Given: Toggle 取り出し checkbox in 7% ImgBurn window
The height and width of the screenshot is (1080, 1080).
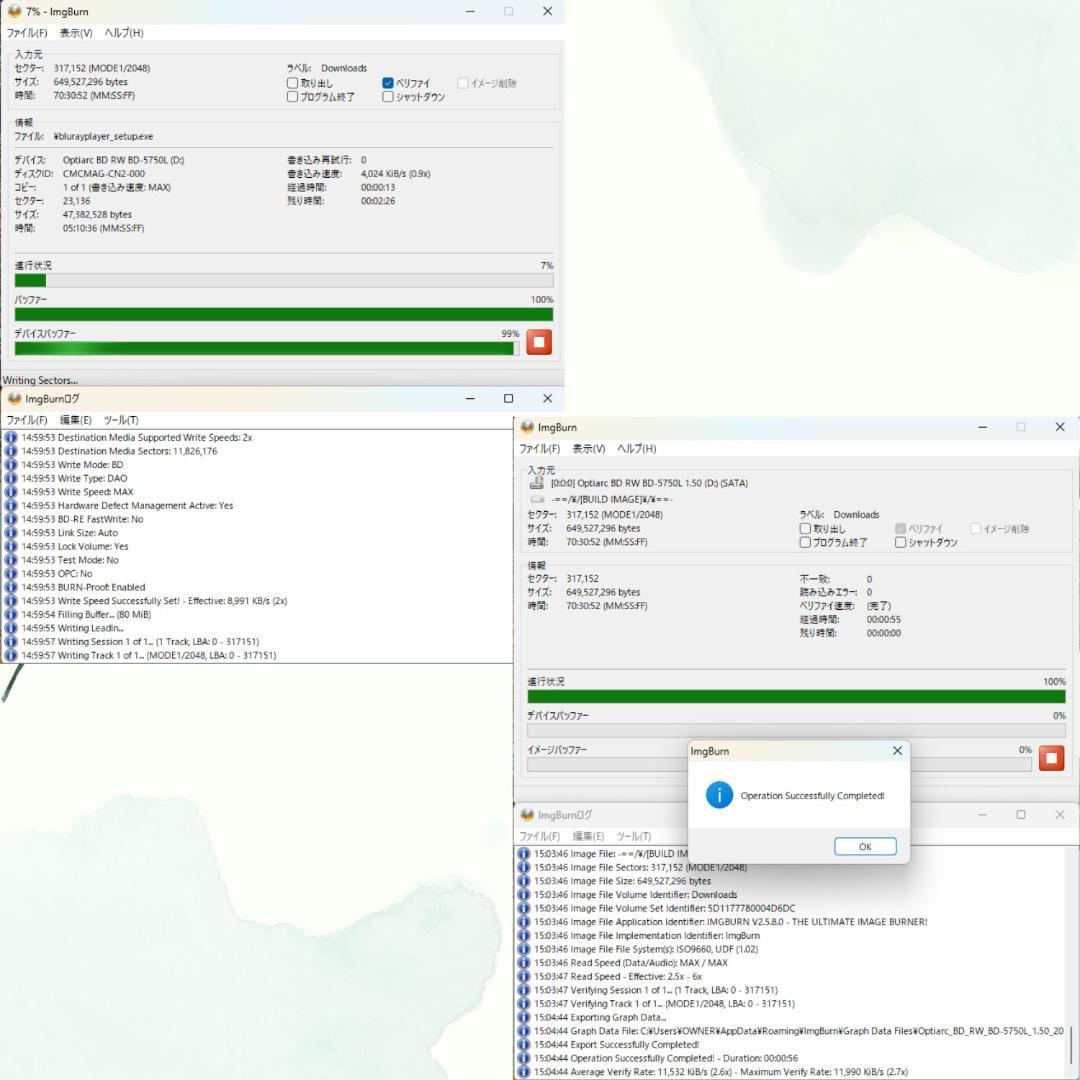Looking at the screenshot, I should (x=293, y=83).
